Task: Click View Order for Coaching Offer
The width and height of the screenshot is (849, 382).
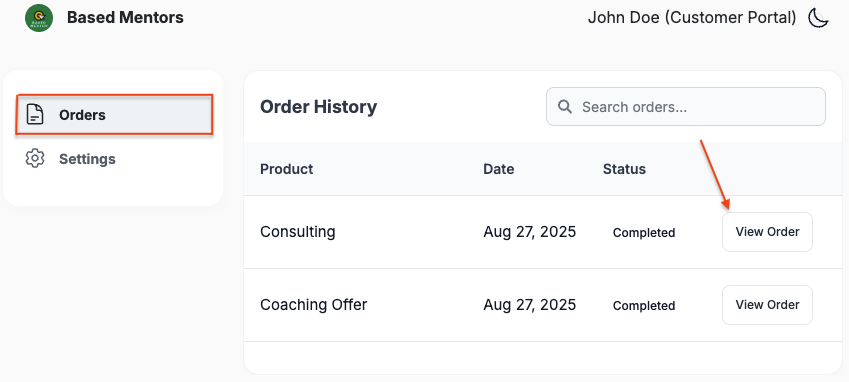Action: tap(767, 305)
